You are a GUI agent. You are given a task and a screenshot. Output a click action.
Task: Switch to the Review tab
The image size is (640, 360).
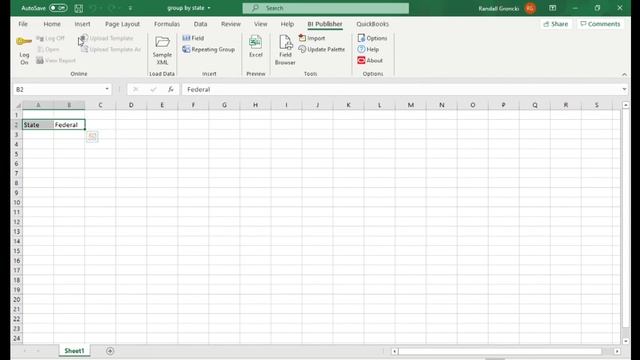[x=231, y=24]
